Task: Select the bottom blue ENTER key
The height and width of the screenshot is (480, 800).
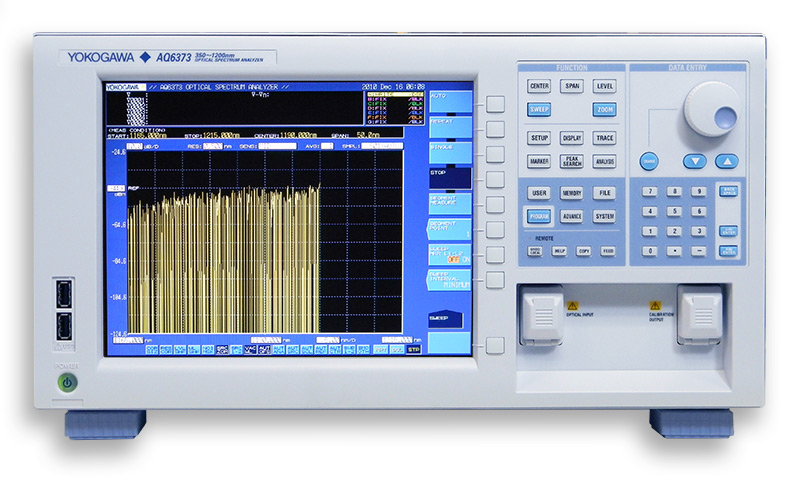Action: pos(728,251)
